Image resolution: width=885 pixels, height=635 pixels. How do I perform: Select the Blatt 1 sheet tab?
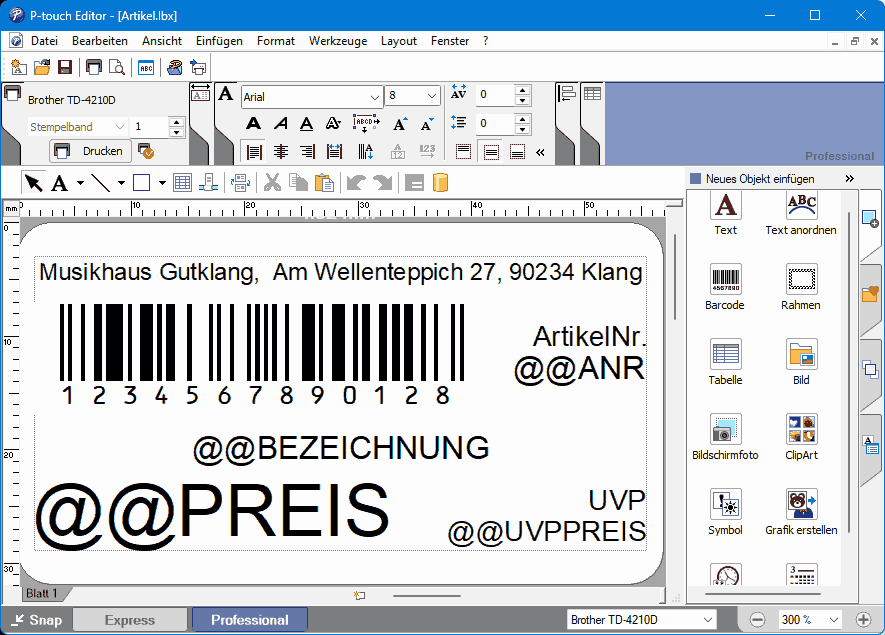42,593
